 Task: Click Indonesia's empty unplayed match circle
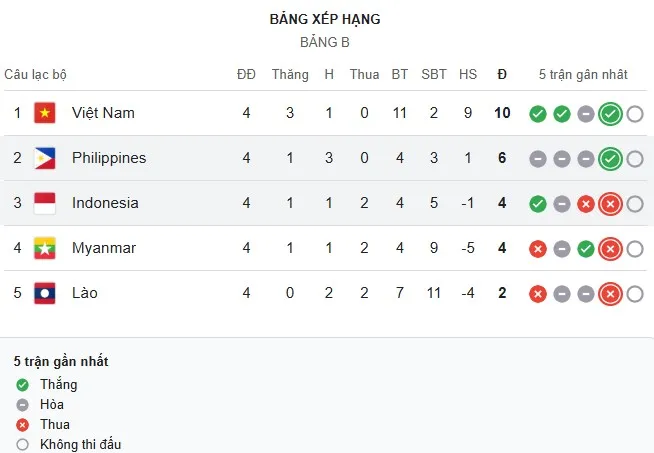(635, 204)
